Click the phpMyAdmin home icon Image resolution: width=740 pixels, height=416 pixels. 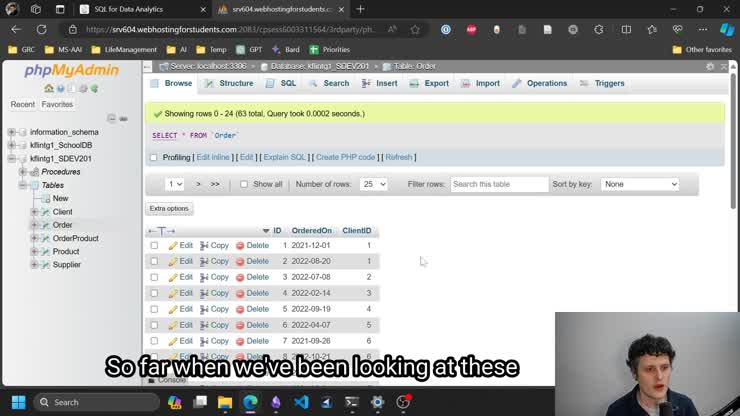pos(48,88)
